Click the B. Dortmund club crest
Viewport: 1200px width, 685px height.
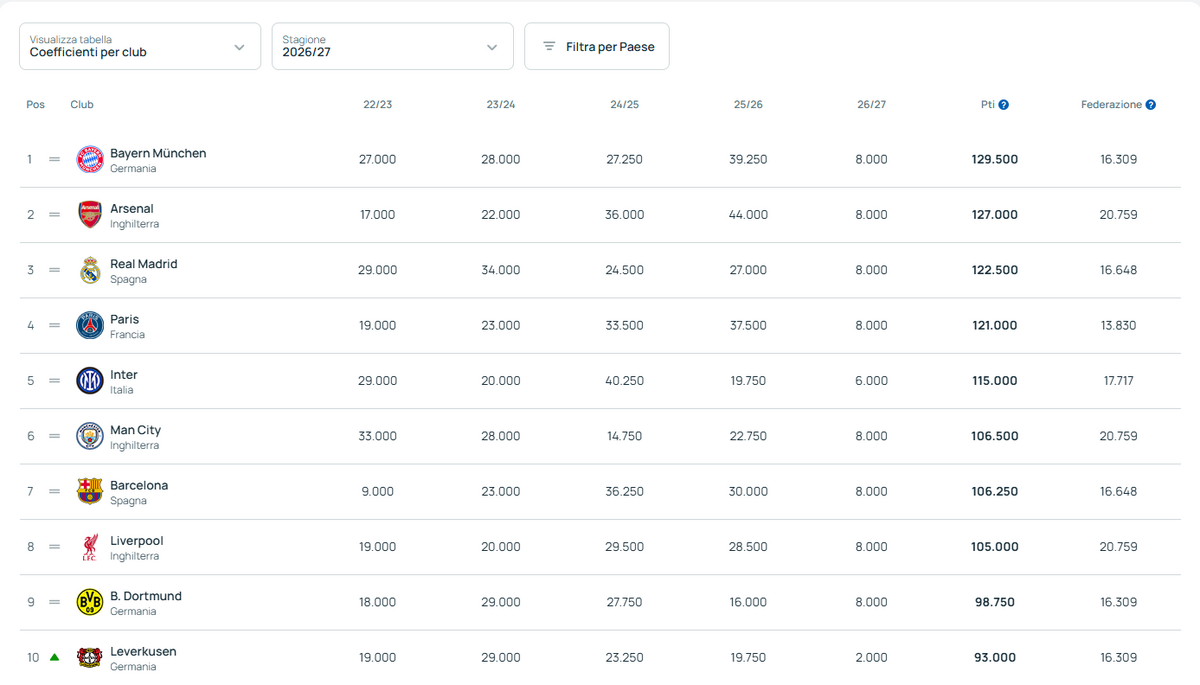pyautogui.click(x=90, y=602)
